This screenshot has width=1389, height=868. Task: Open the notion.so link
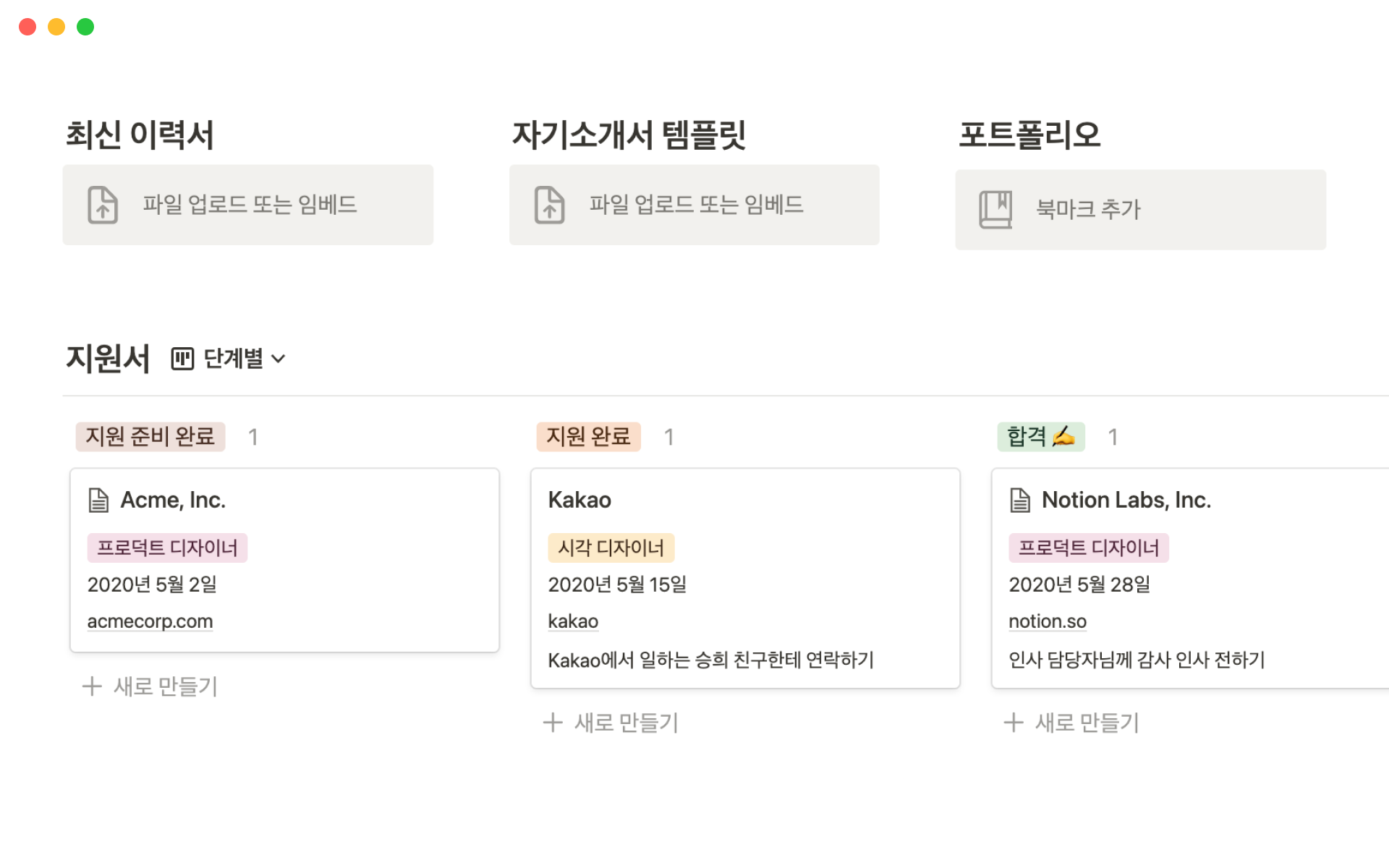[x=1047, y=621]
